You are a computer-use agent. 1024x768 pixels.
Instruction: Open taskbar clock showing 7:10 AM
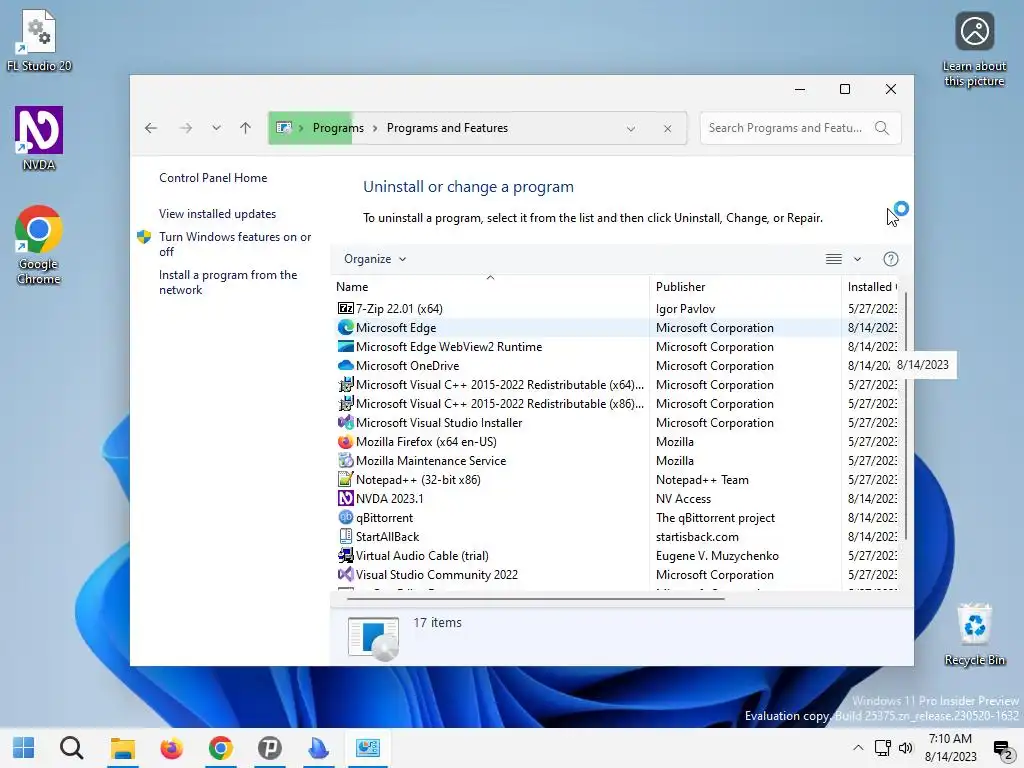click(950, 748)
